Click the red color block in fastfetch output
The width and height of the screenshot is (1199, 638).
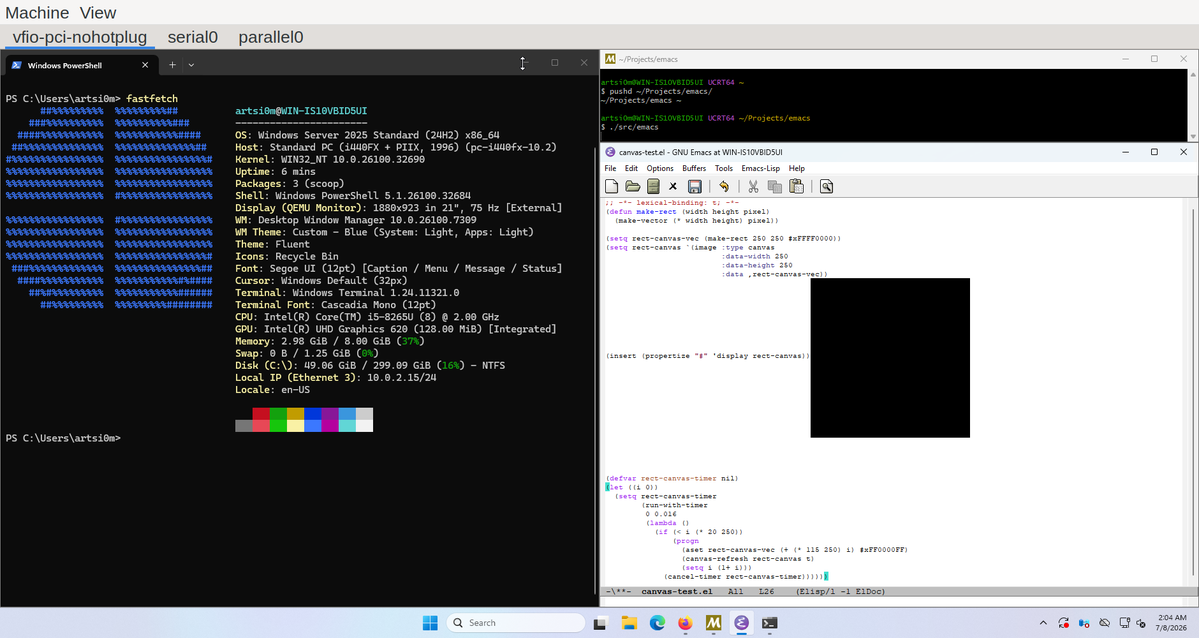click(261, 414)
